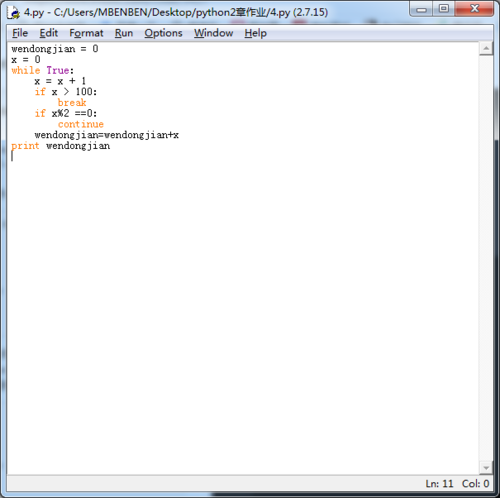This screenshot has height=498, width=500.
Task: Click the line 'x = x + 1'
Action: click(60, 81)
